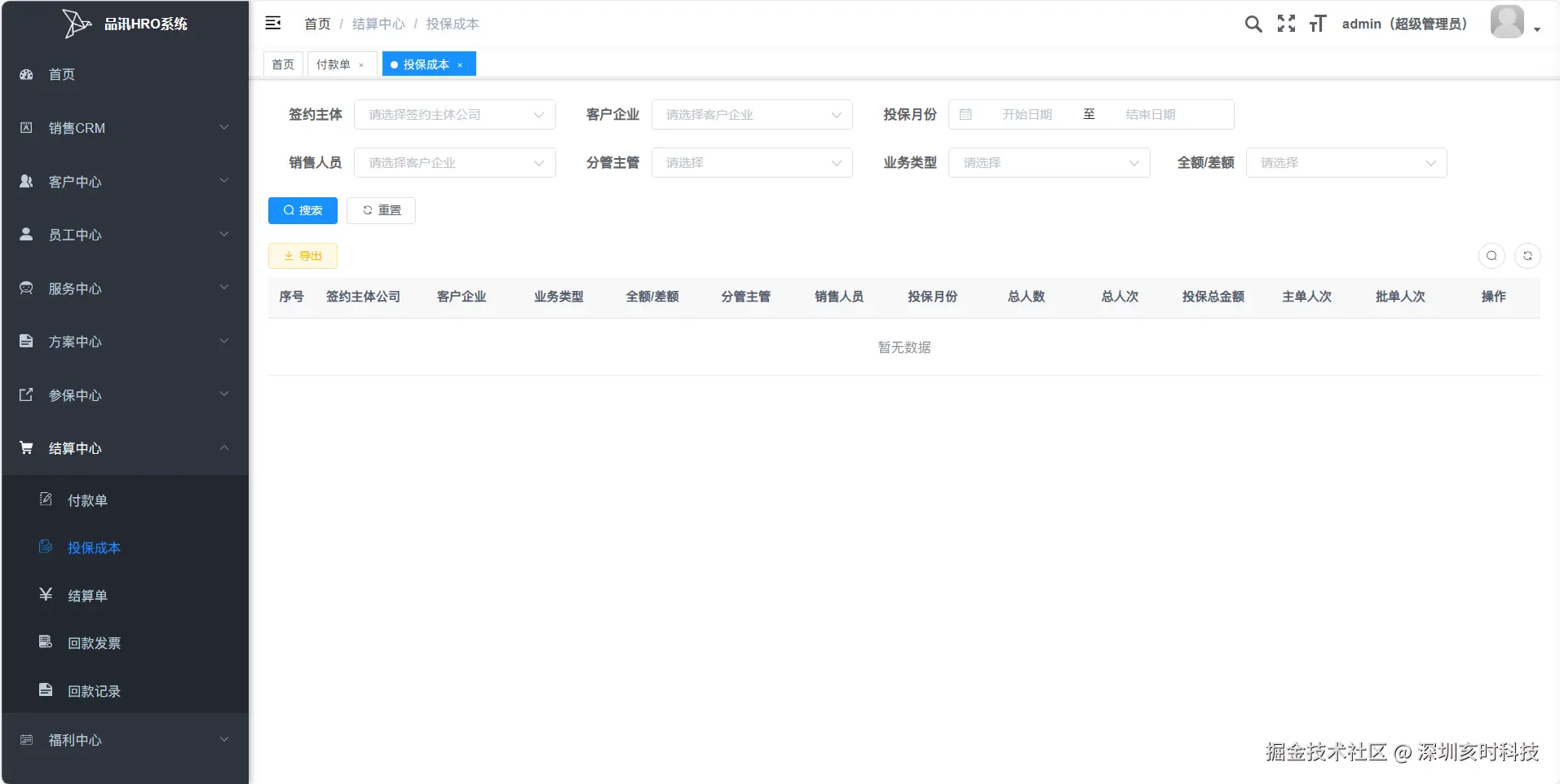Click the 重置 reset button
1560x784 pixels.
(381, 210)
